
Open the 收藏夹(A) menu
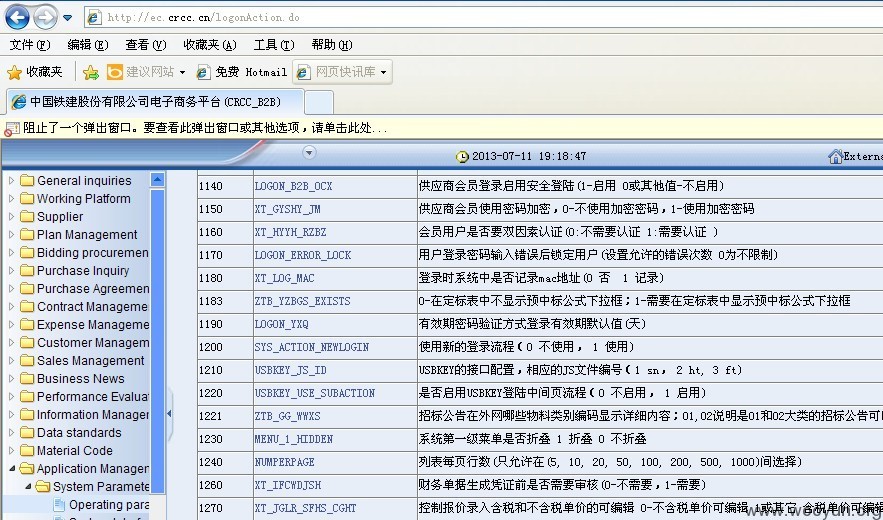pyautogui.click(x=209, y=45)
